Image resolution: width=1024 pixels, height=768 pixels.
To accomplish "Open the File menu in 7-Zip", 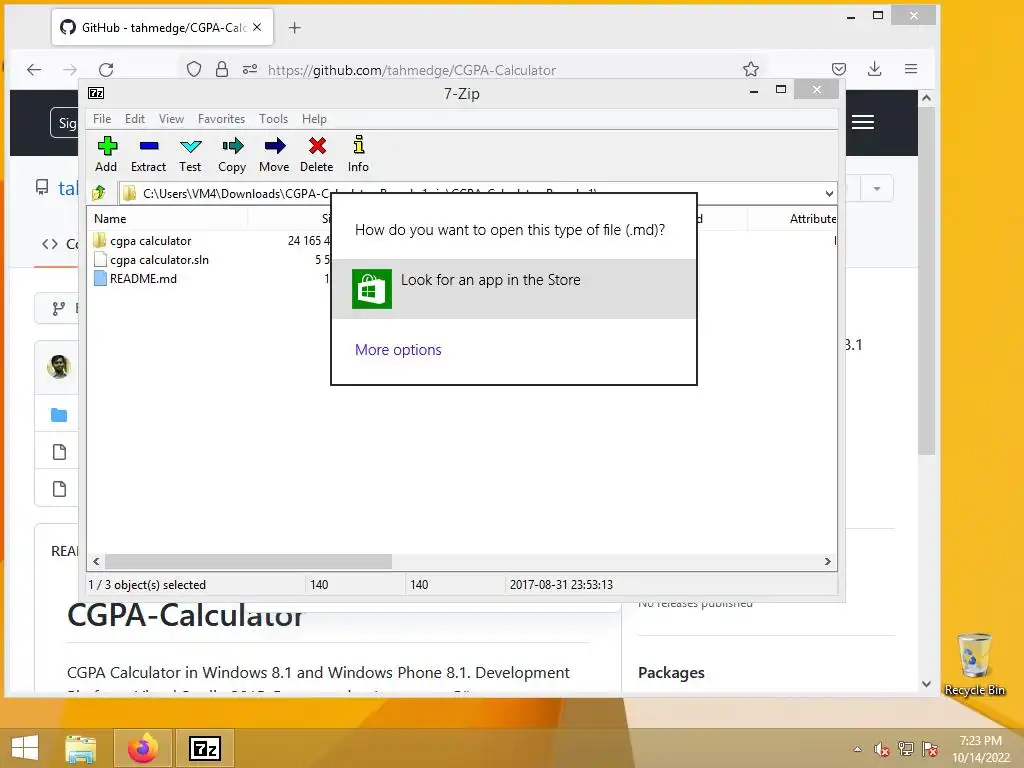I will pyautogui.click(x=102, y=119).
